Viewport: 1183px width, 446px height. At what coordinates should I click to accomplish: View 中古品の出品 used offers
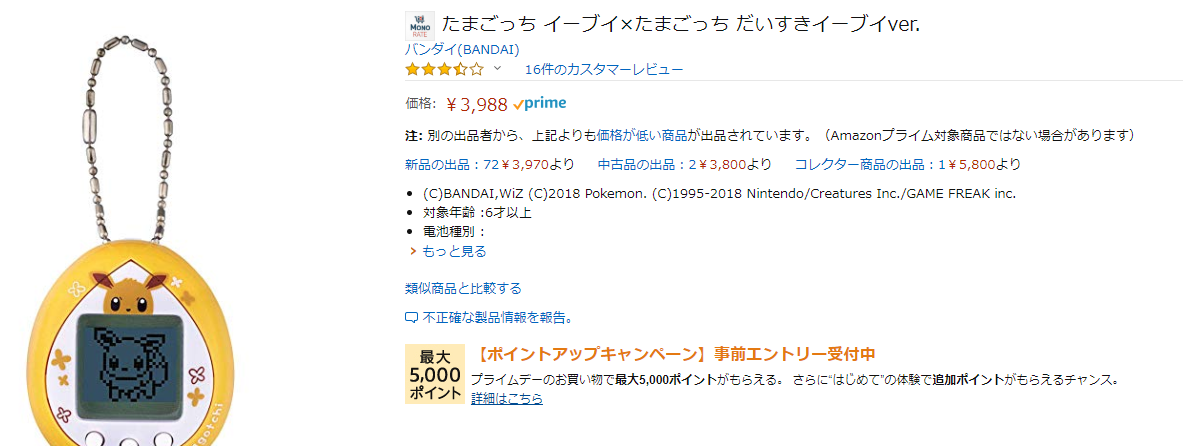click(x=685, y=164)
